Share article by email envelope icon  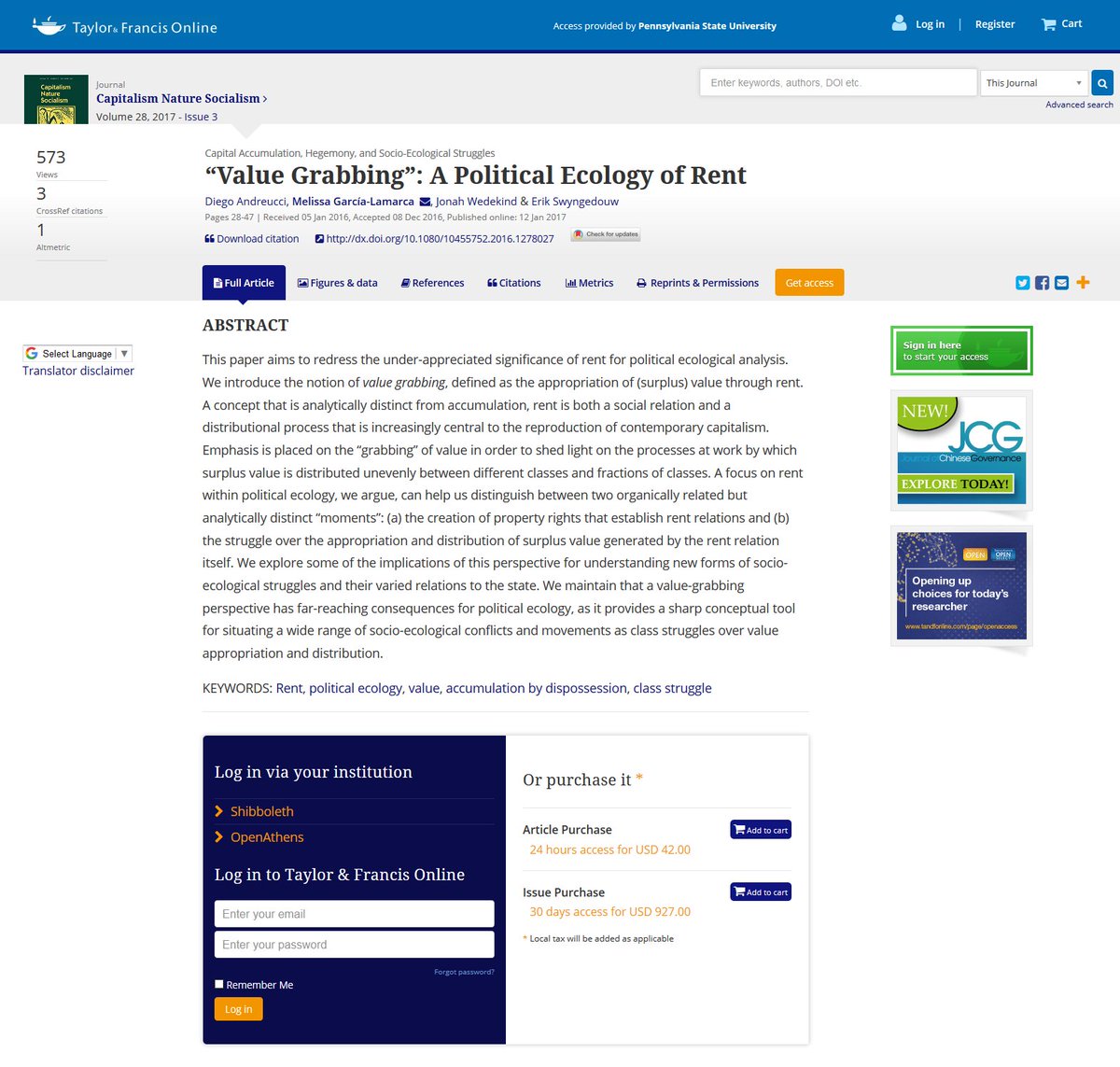1062,283
